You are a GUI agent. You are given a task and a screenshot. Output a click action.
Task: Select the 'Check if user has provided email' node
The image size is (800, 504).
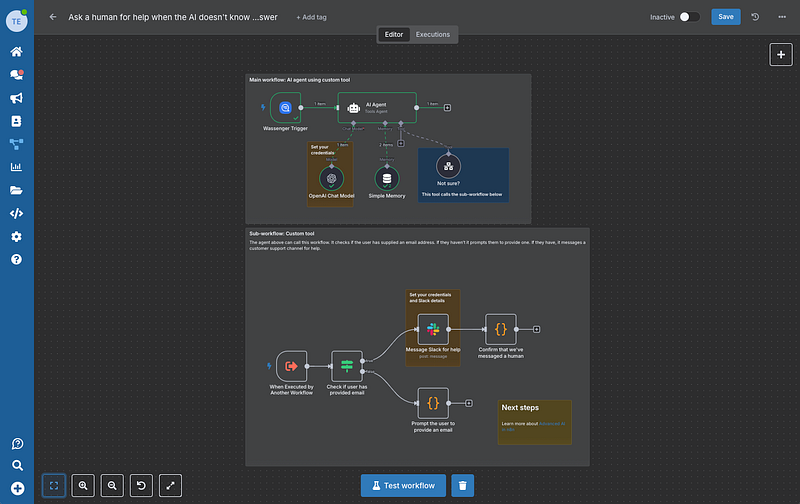tap(347, 366)
